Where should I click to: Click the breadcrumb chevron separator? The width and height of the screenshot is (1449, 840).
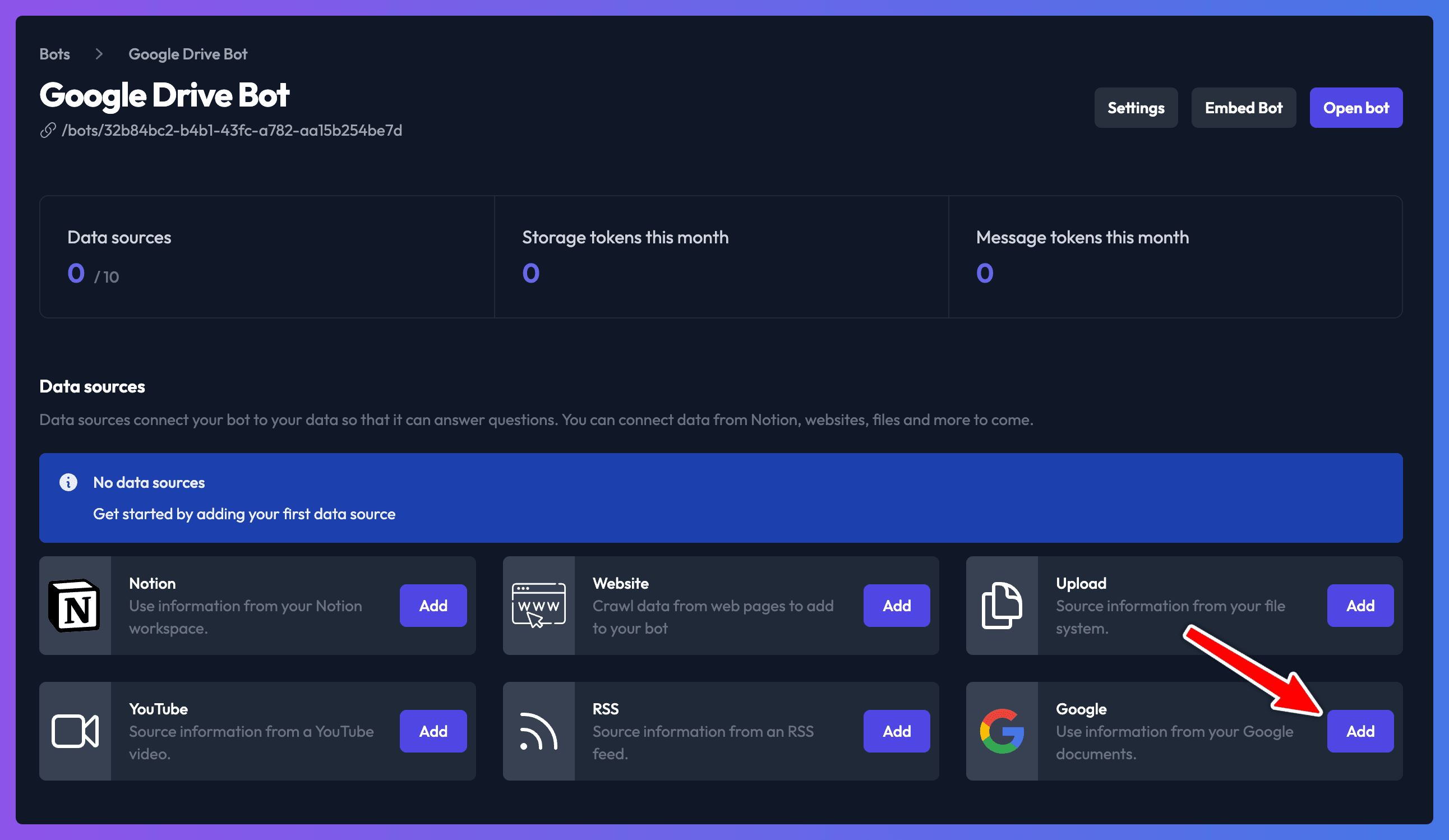click(x=99, y=54)
